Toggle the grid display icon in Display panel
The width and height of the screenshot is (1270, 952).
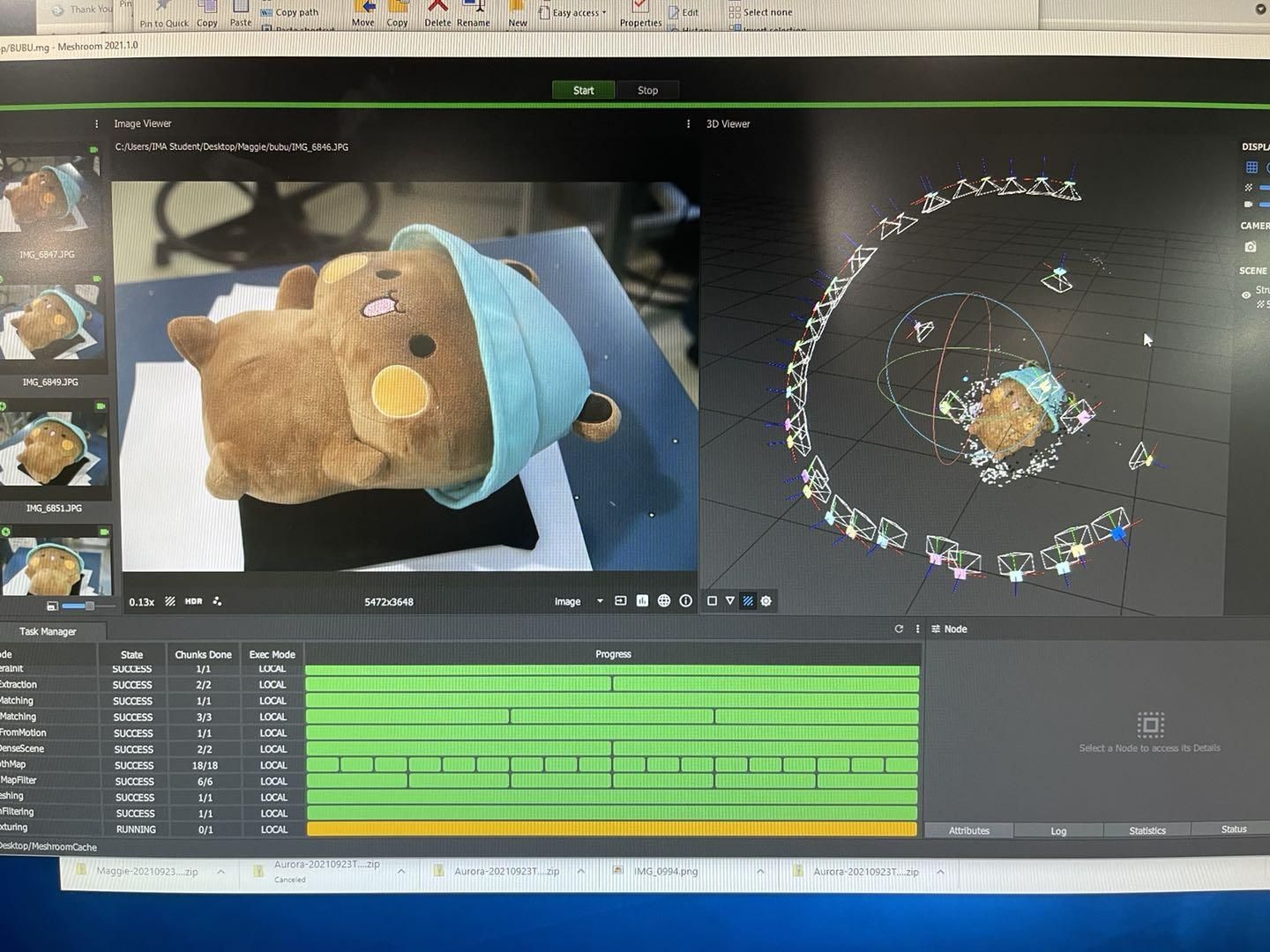[1251, 167]
